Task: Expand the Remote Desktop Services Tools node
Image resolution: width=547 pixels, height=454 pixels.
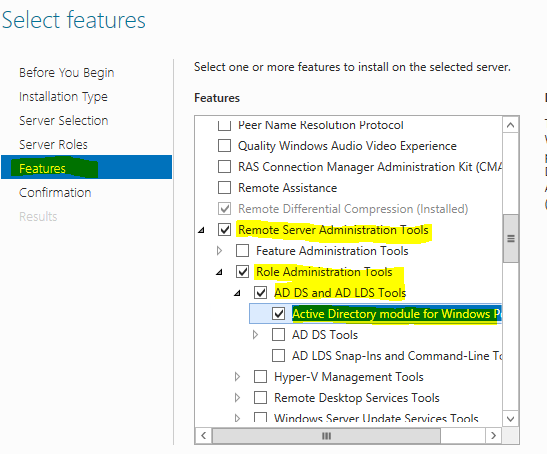Action: click(238, 397)
